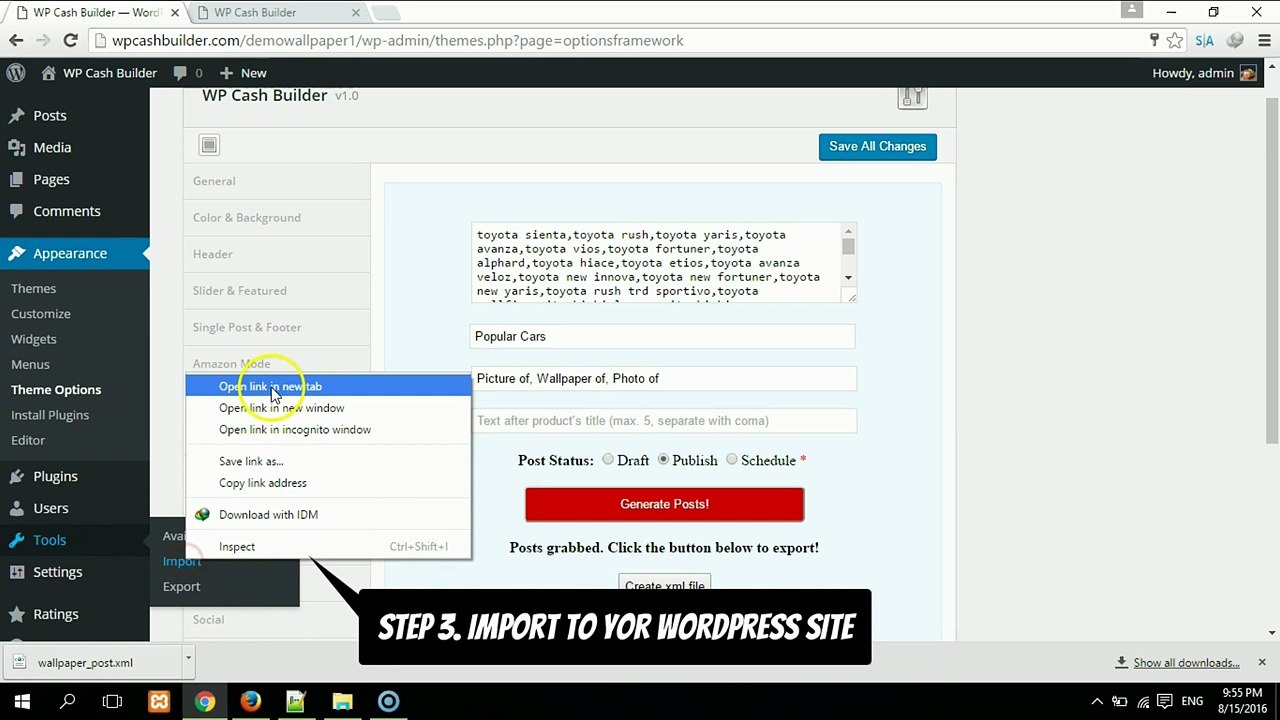Open Theme Options in Appearance submenu
The height and width of the screenshot is (720, 1280).
pyautogui.click(x=56, y=390)
